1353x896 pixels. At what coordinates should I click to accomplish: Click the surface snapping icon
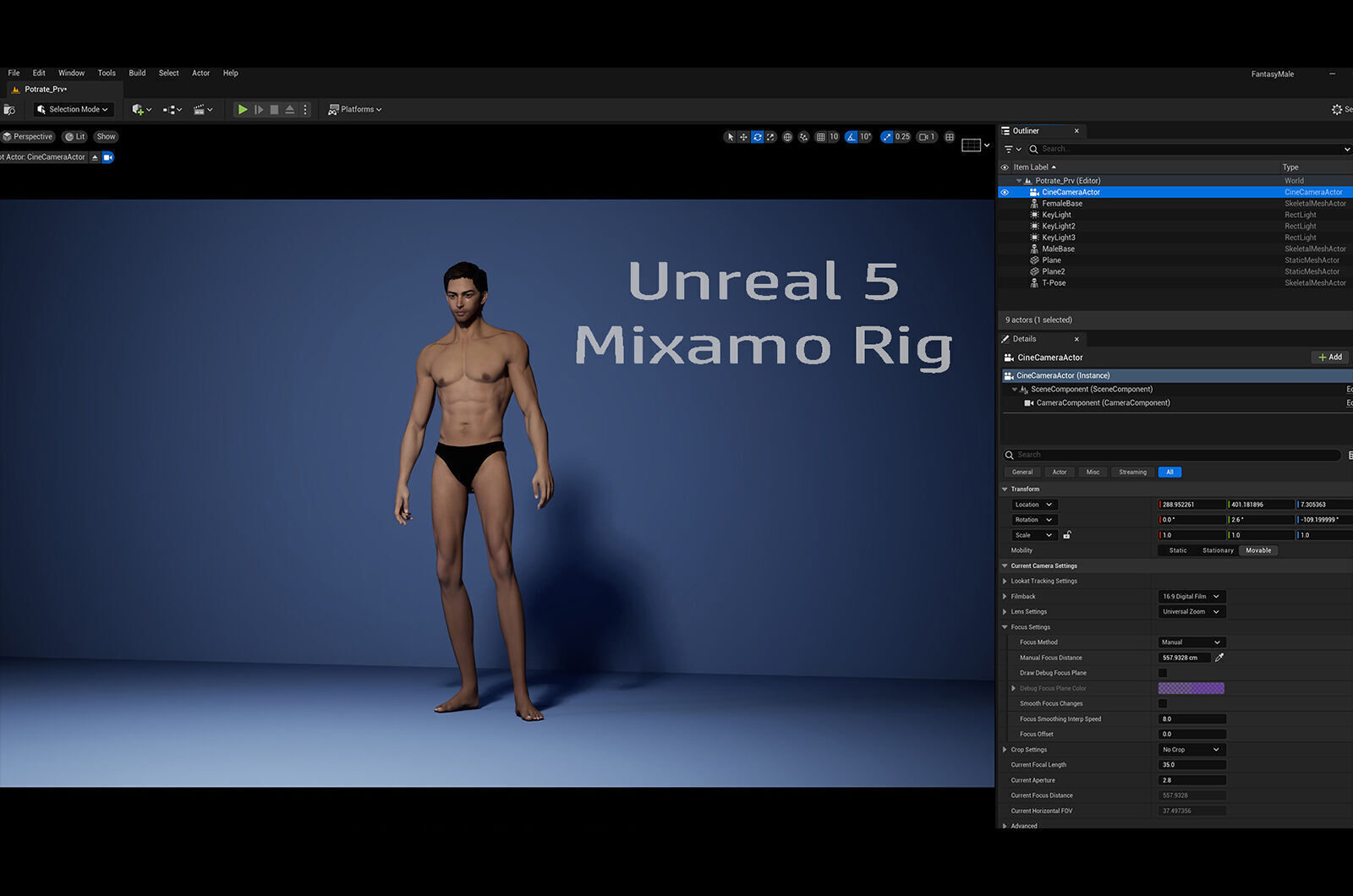coord(803,136)
